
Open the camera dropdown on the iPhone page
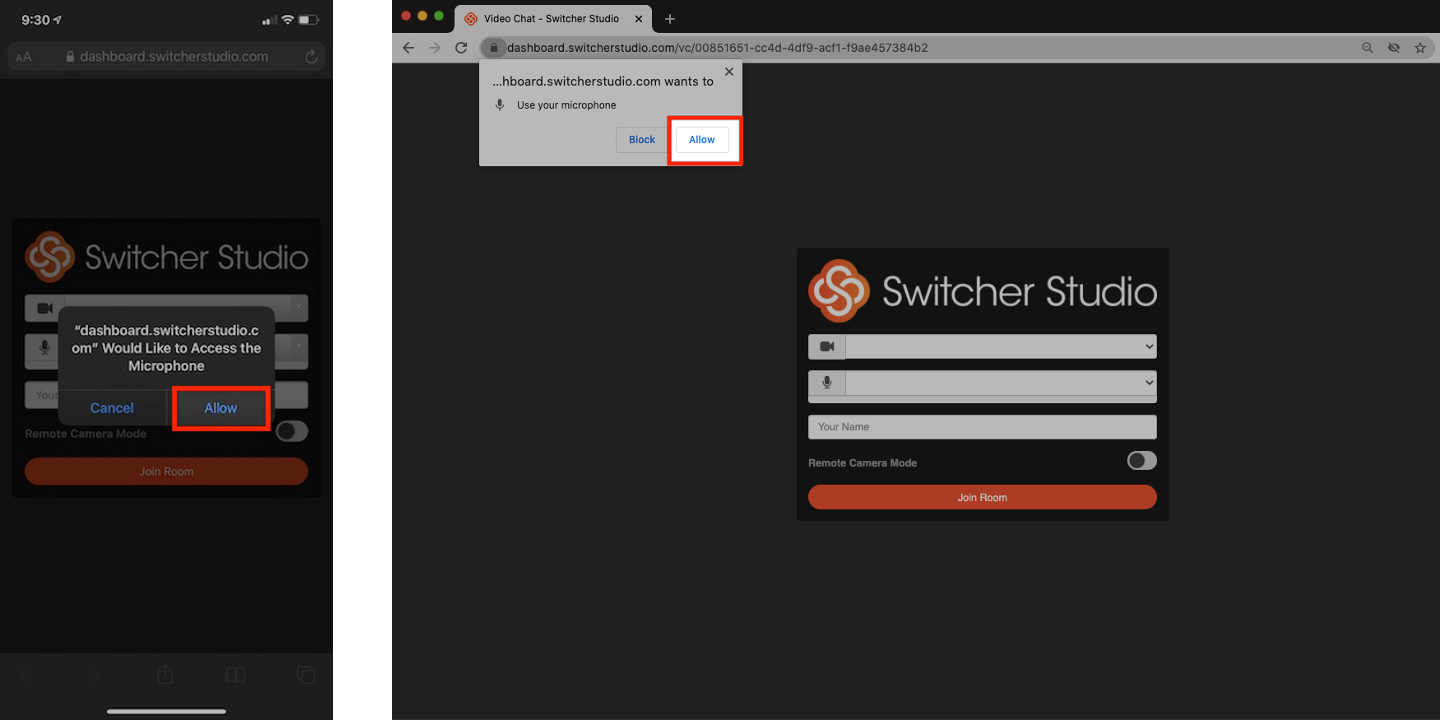(x=186, y=307)
